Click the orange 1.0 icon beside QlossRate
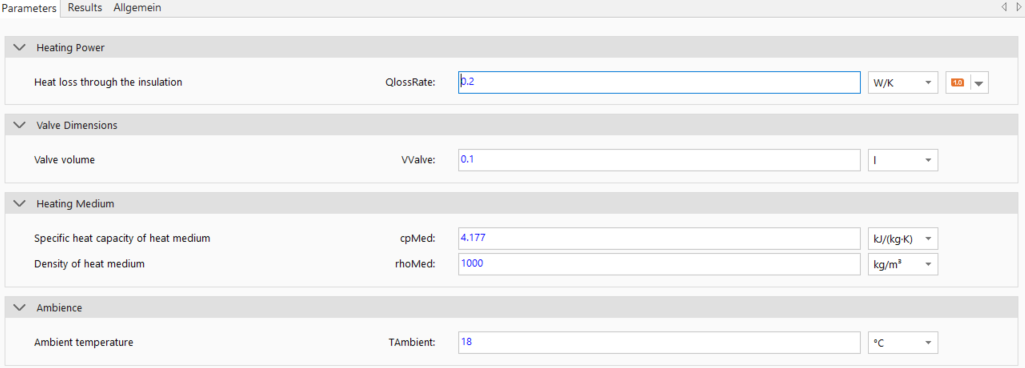1025x368 pixels. [958, 82]
